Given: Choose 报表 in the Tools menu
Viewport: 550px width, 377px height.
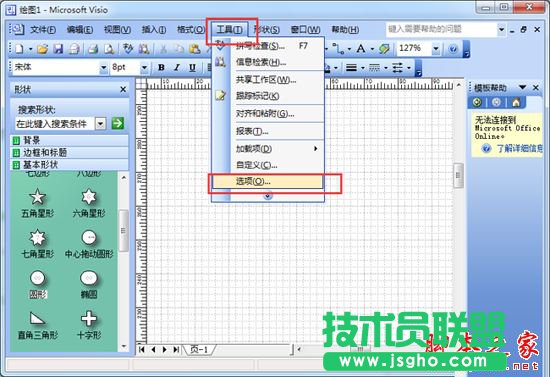Looking at the screenshot, I should point(268,132).
